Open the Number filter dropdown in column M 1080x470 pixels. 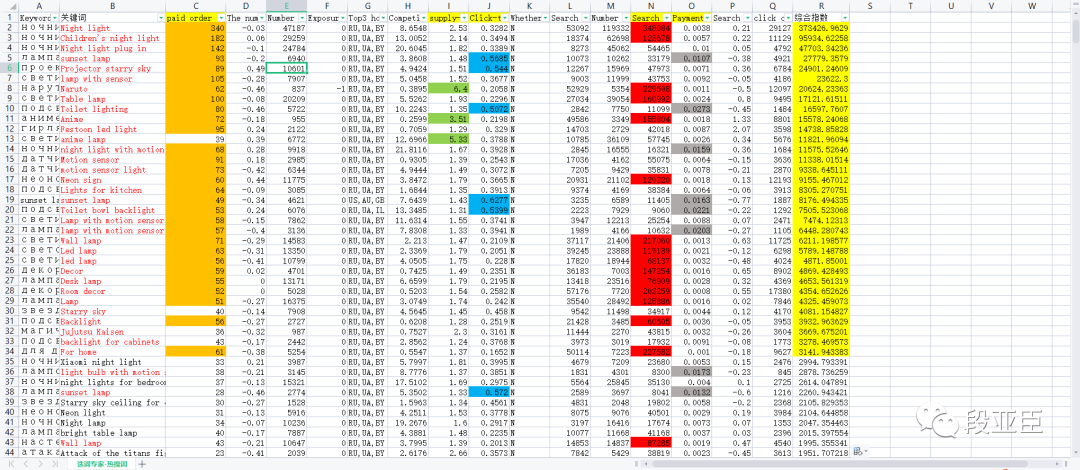click(625, 18)
